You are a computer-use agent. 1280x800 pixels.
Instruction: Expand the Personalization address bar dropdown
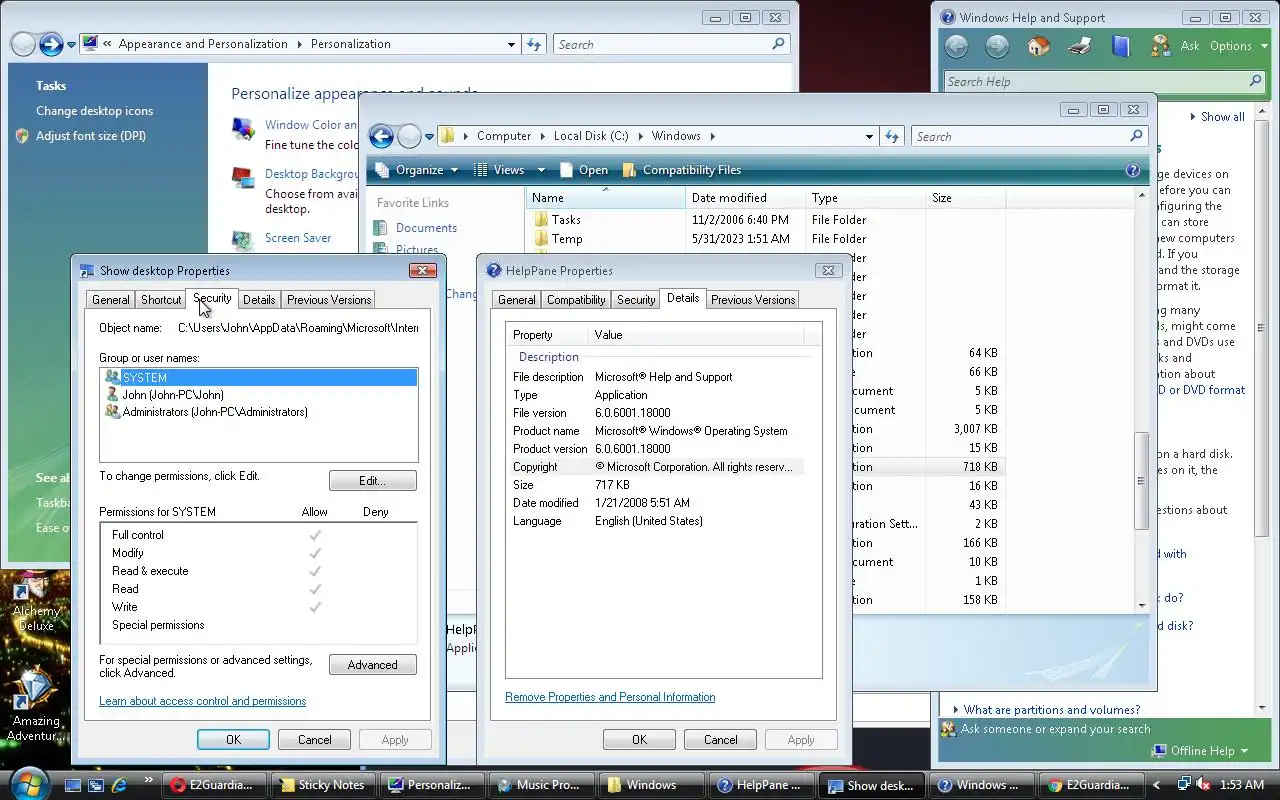pyautogui.click(x=511, y=44)
